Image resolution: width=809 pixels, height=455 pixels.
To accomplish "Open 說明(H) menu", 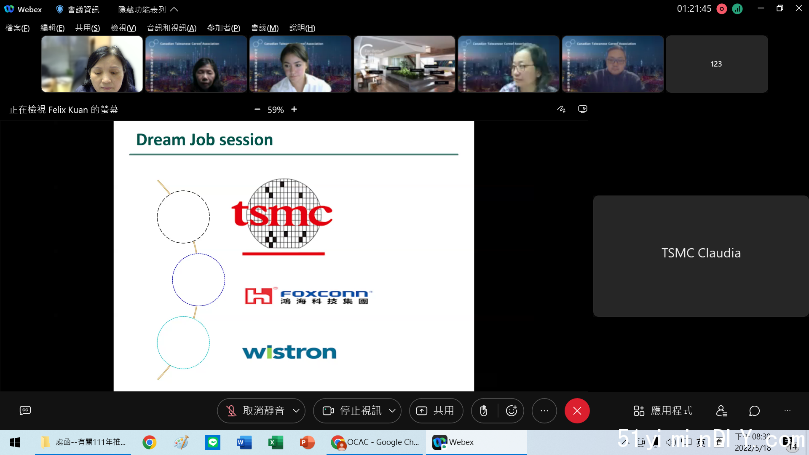I will pos(302,28).
